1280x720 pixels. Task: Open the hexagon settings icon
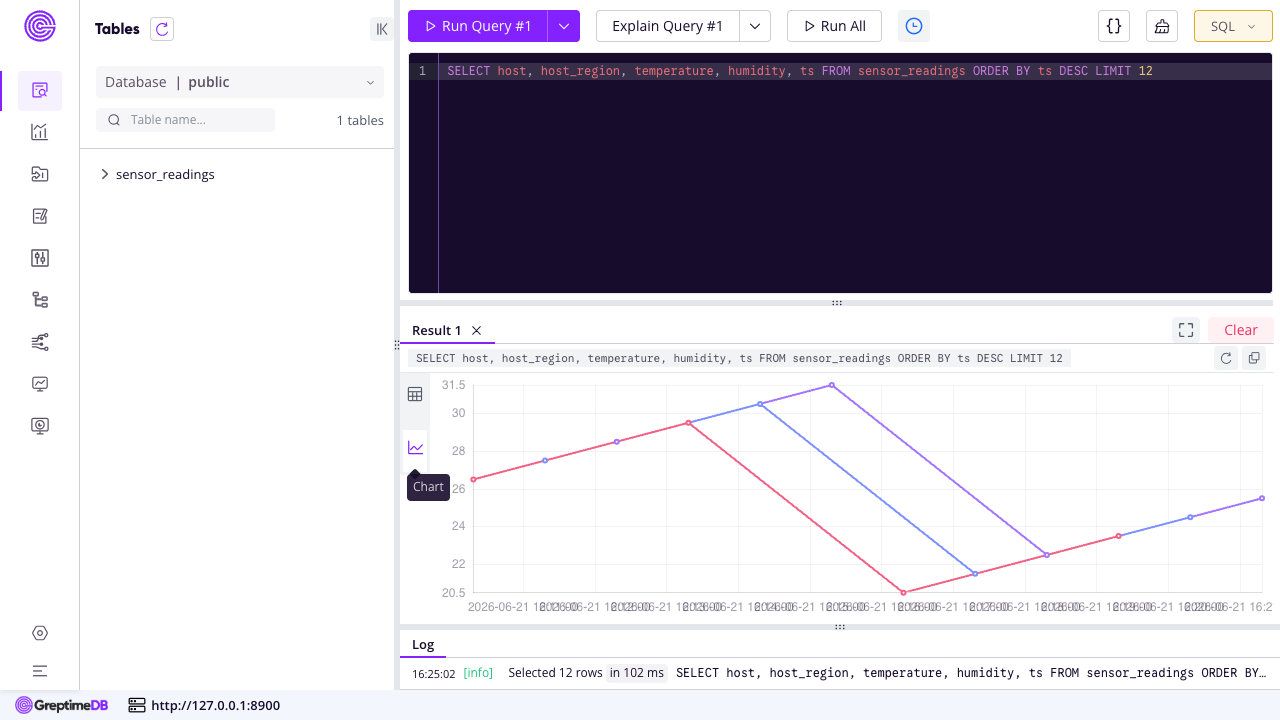[x=40, y=633]
